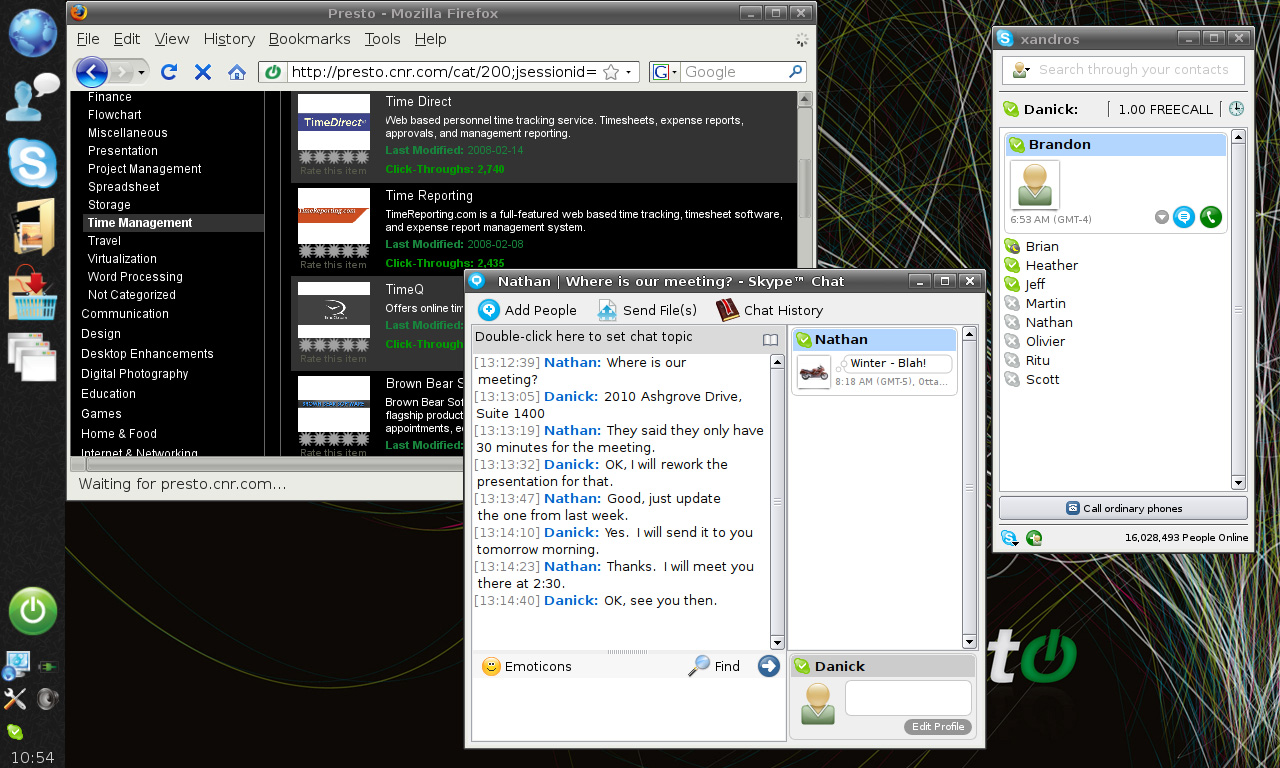
Task: Click Find magnifier in chat window
Action: (699, 666)
